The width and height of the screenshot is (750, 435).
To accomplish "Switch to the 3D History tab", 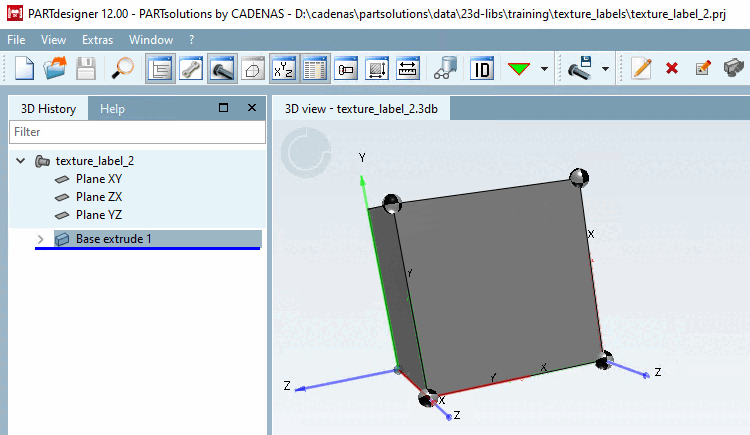I will (x=48, y=109).
